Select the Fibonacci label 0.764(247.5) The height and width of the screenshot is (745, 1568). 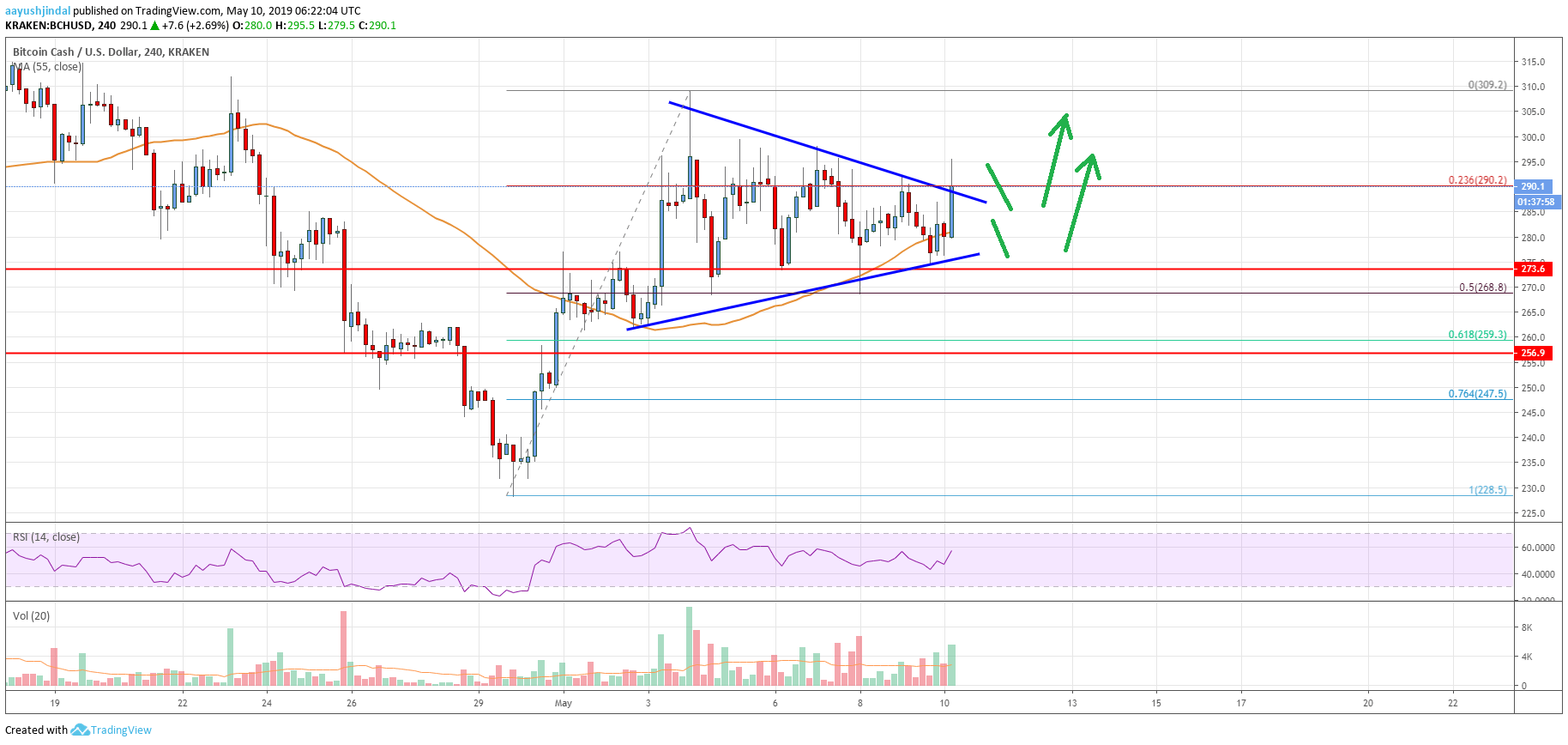(1478, 394)
